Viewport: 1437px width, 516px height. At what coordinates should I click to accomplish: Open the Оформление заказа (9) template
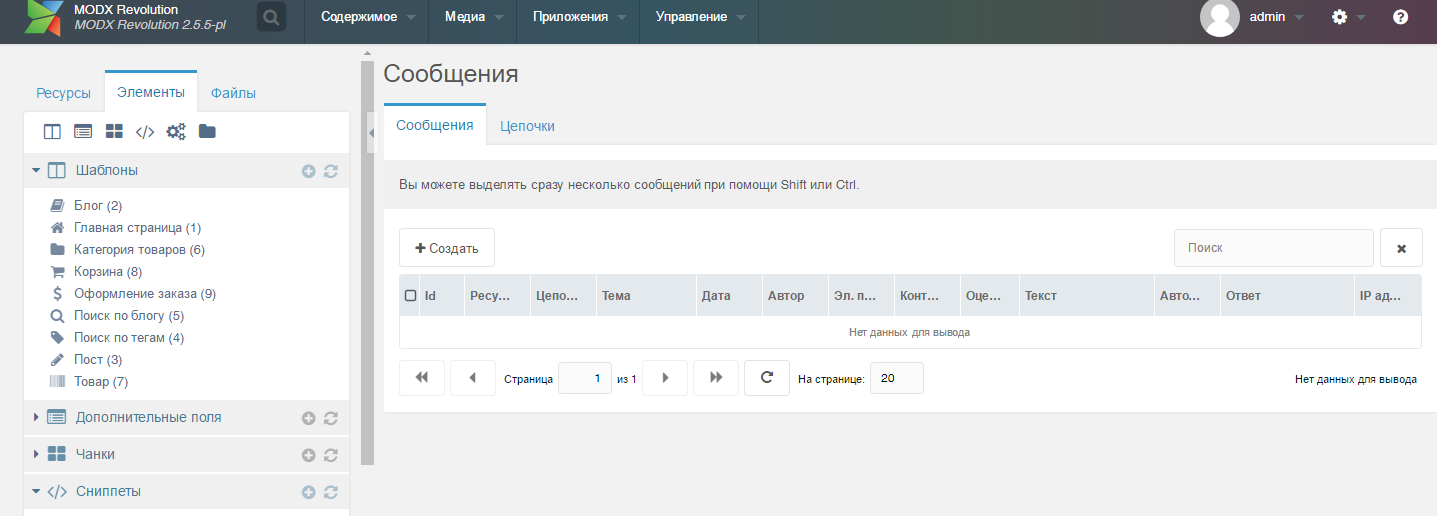tap(145, 294)
